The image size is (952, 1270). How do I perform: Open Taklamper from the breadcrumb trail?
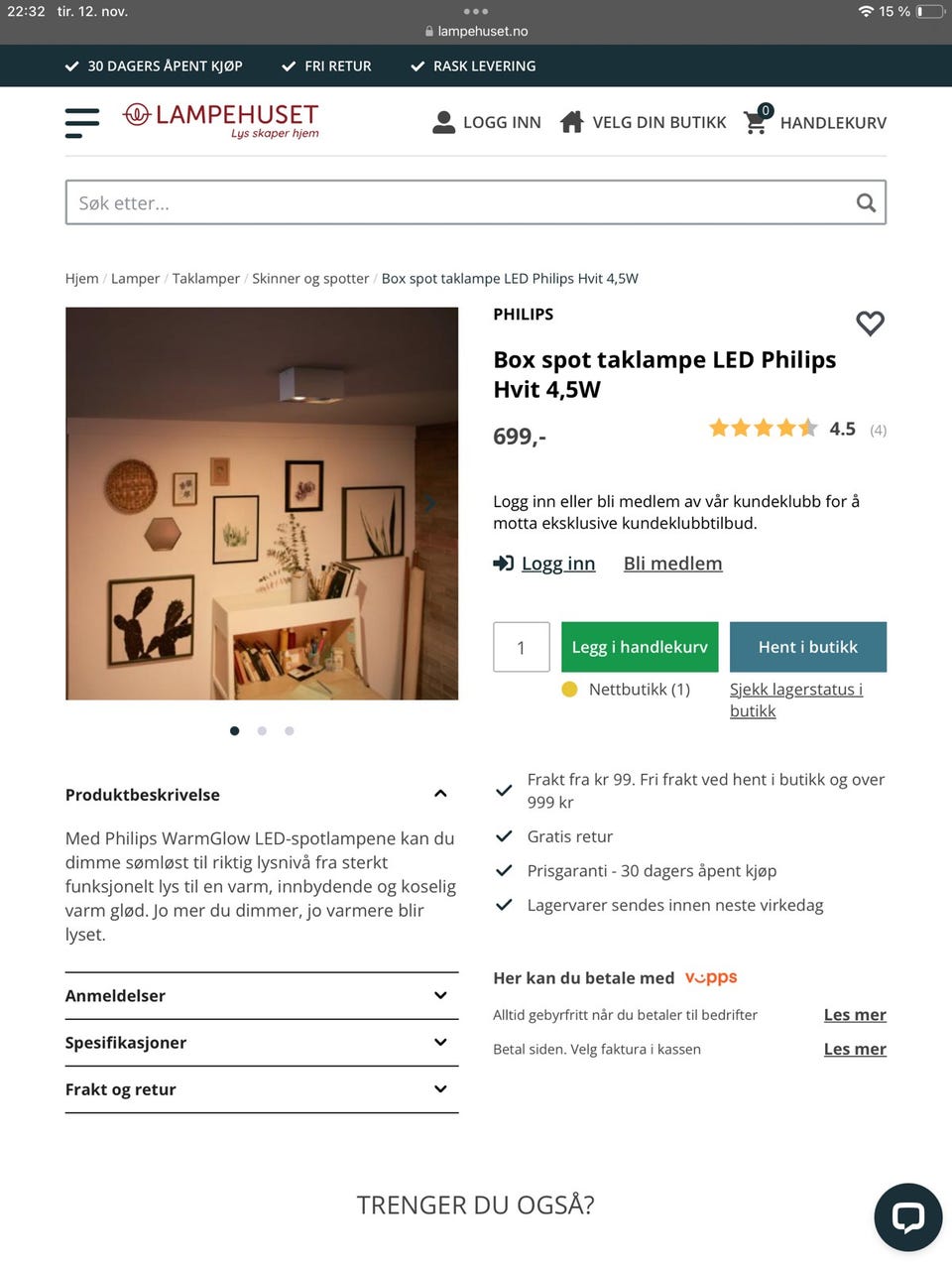point(205,278)
